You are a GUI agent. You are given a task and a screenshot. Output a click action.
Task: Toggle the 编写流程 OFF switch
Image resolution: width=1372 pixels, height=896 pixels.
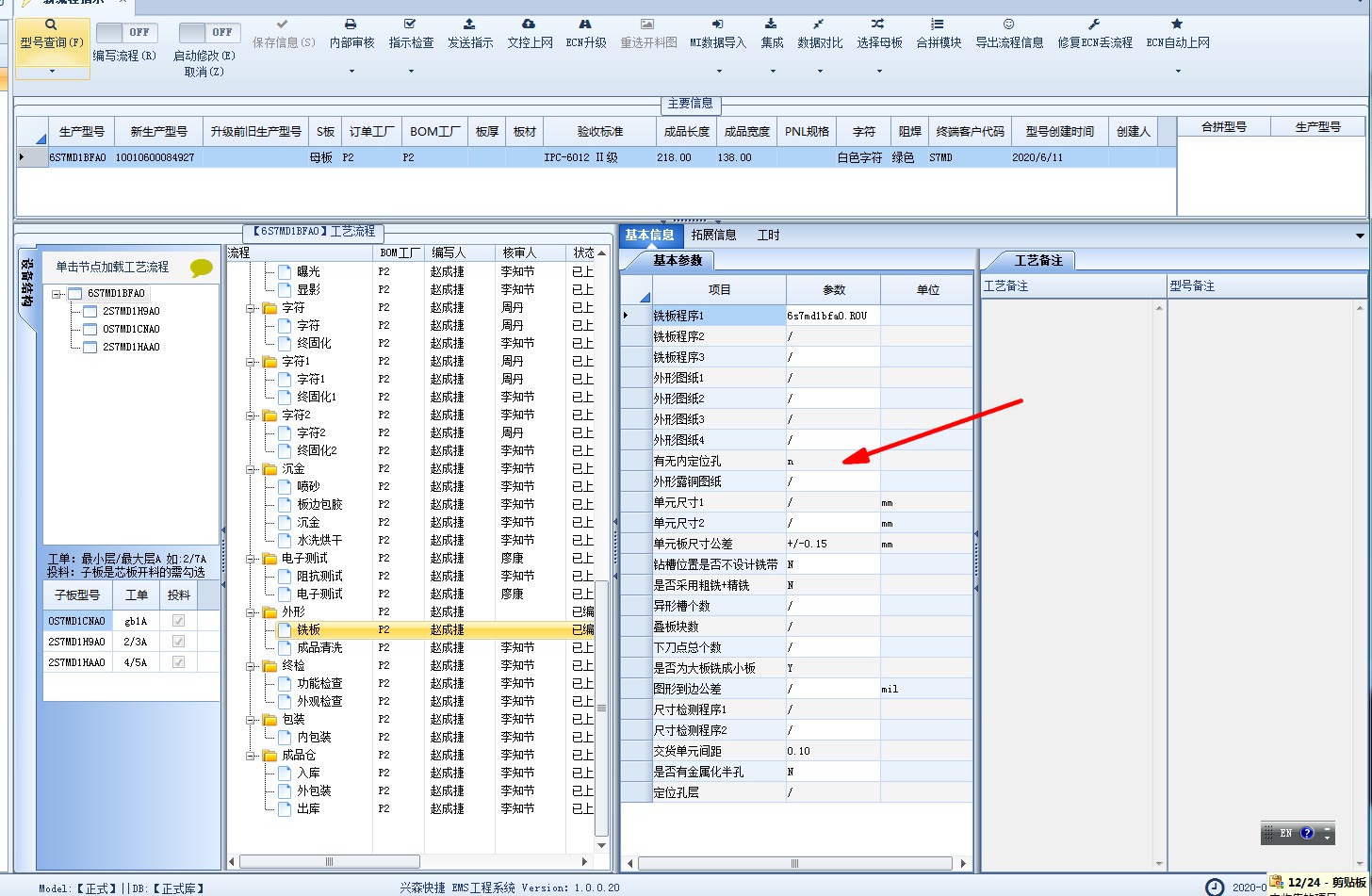click(127, 32)
